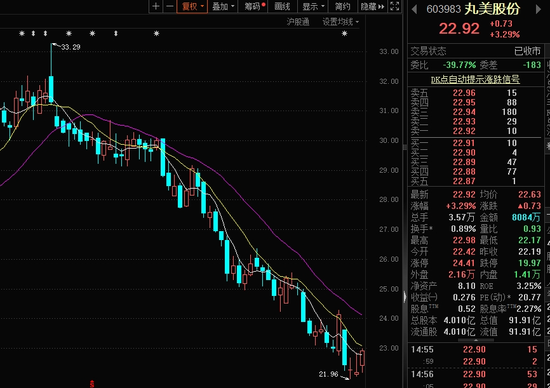Open the 复权 dropdown
This screenshot has width=550, height=388.
pyautogui.click(x=192, y=6)
